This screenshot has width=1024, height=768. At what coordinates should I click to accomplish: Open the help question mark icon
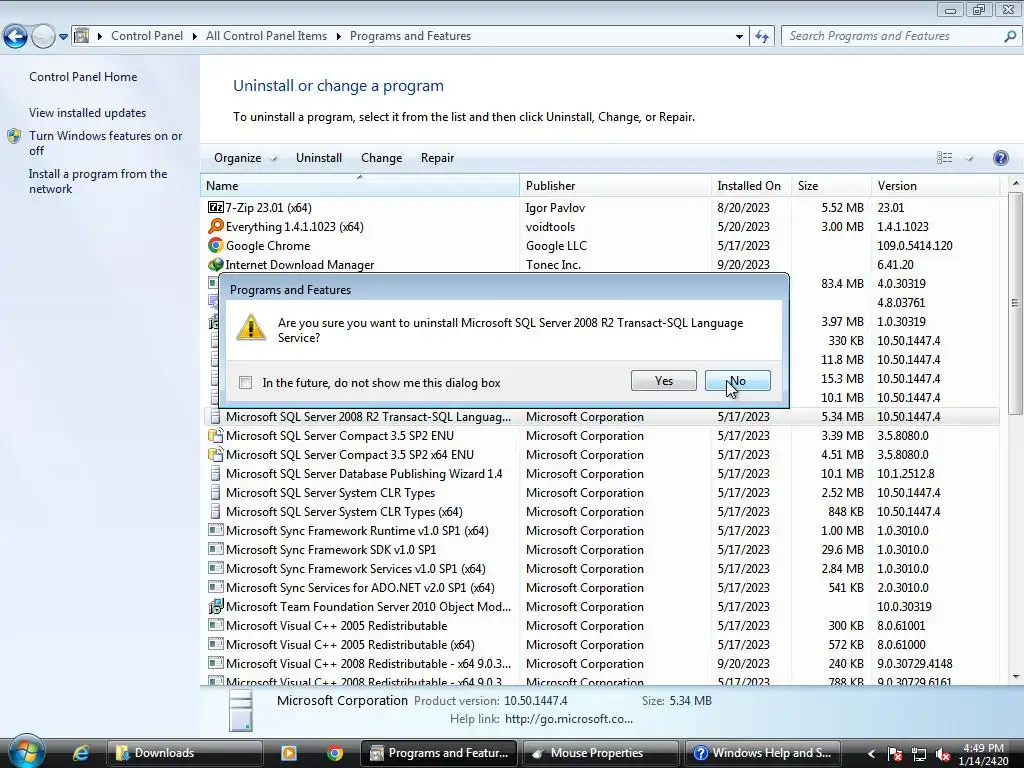[1000, 157]
